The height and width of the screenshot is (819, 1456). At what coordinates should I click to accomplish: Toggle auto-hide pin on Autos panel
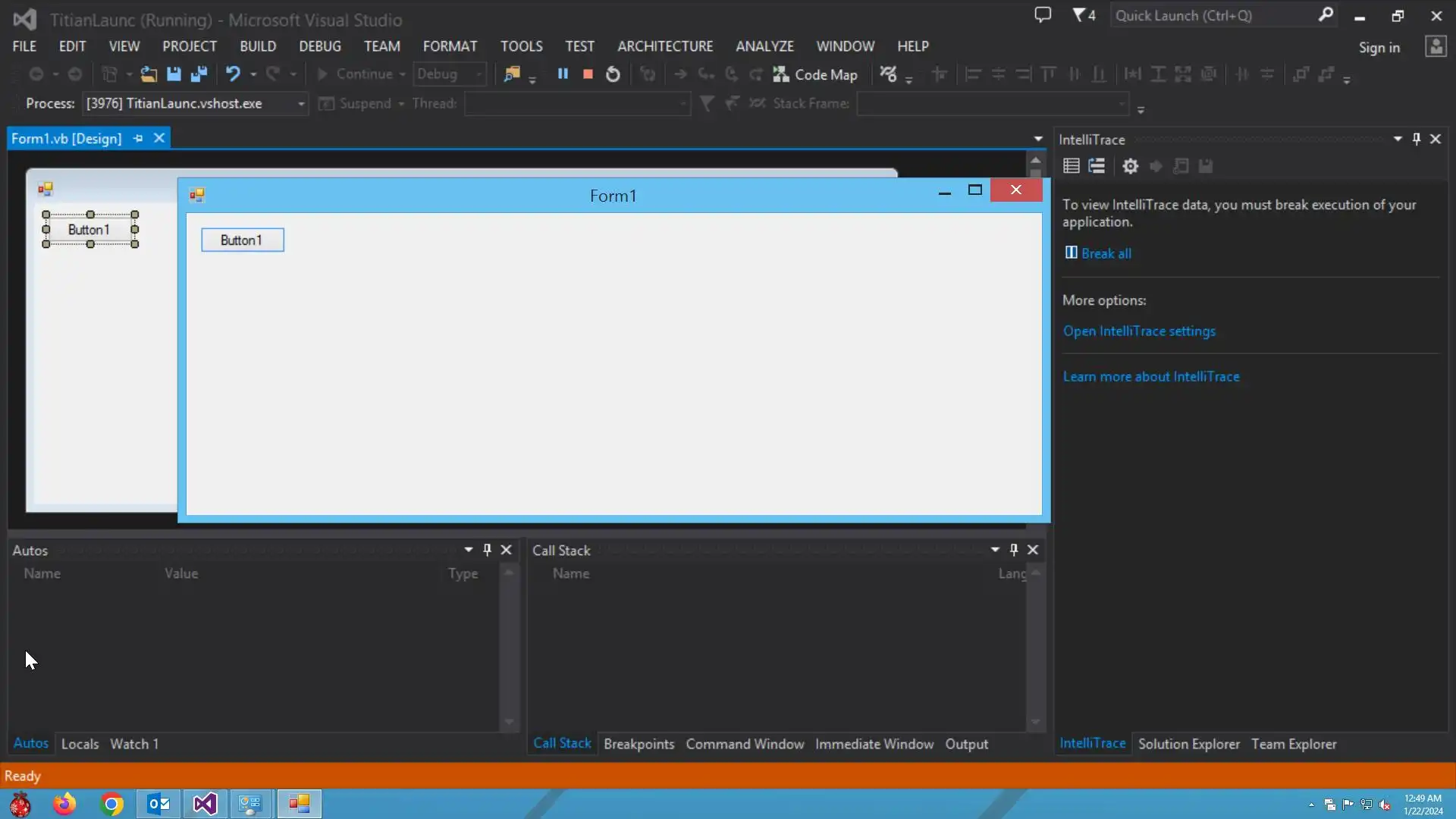(487, 550)
